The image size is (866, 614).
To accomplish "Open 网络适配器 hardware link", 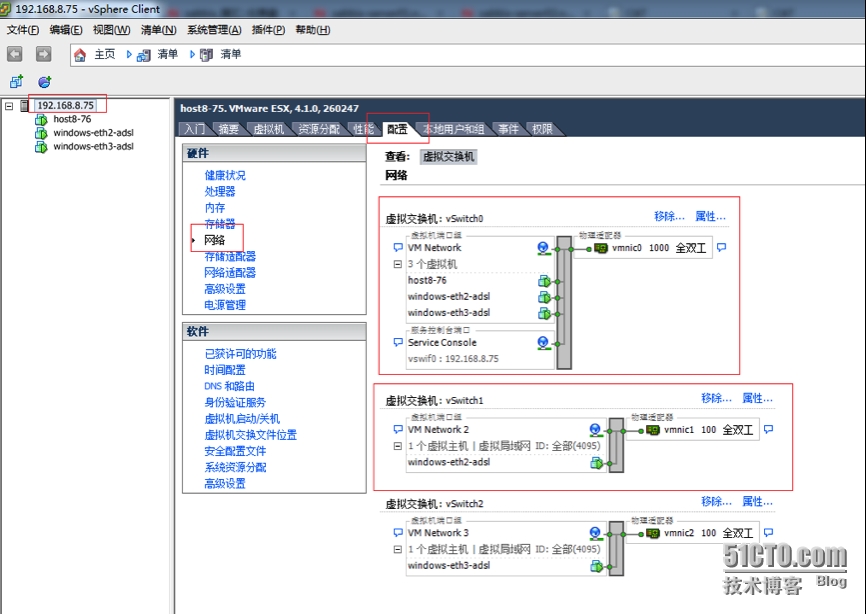I will pyautogui.click(x=230, y=273).
